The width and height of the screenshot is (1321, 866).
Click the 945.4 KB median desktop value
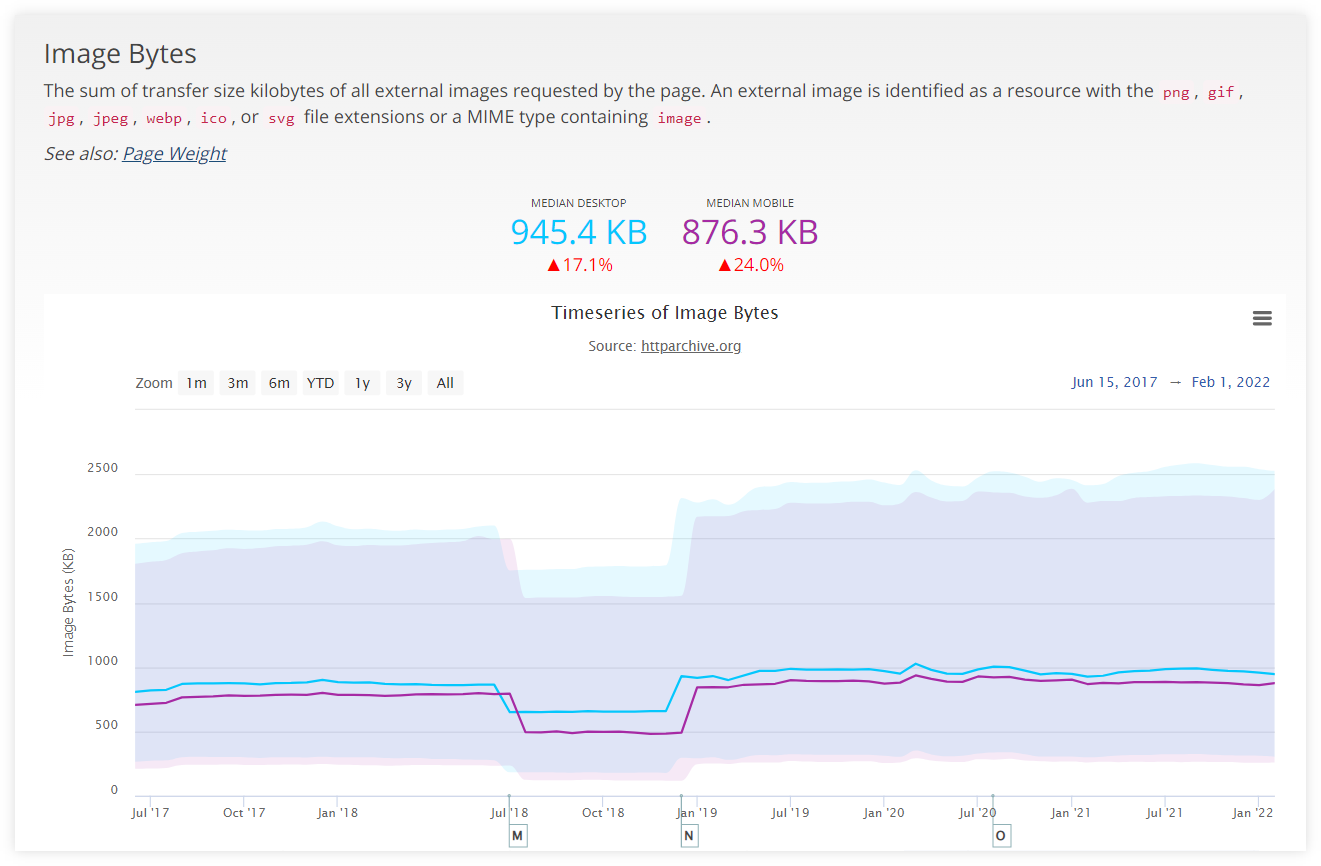pos(579,232)
